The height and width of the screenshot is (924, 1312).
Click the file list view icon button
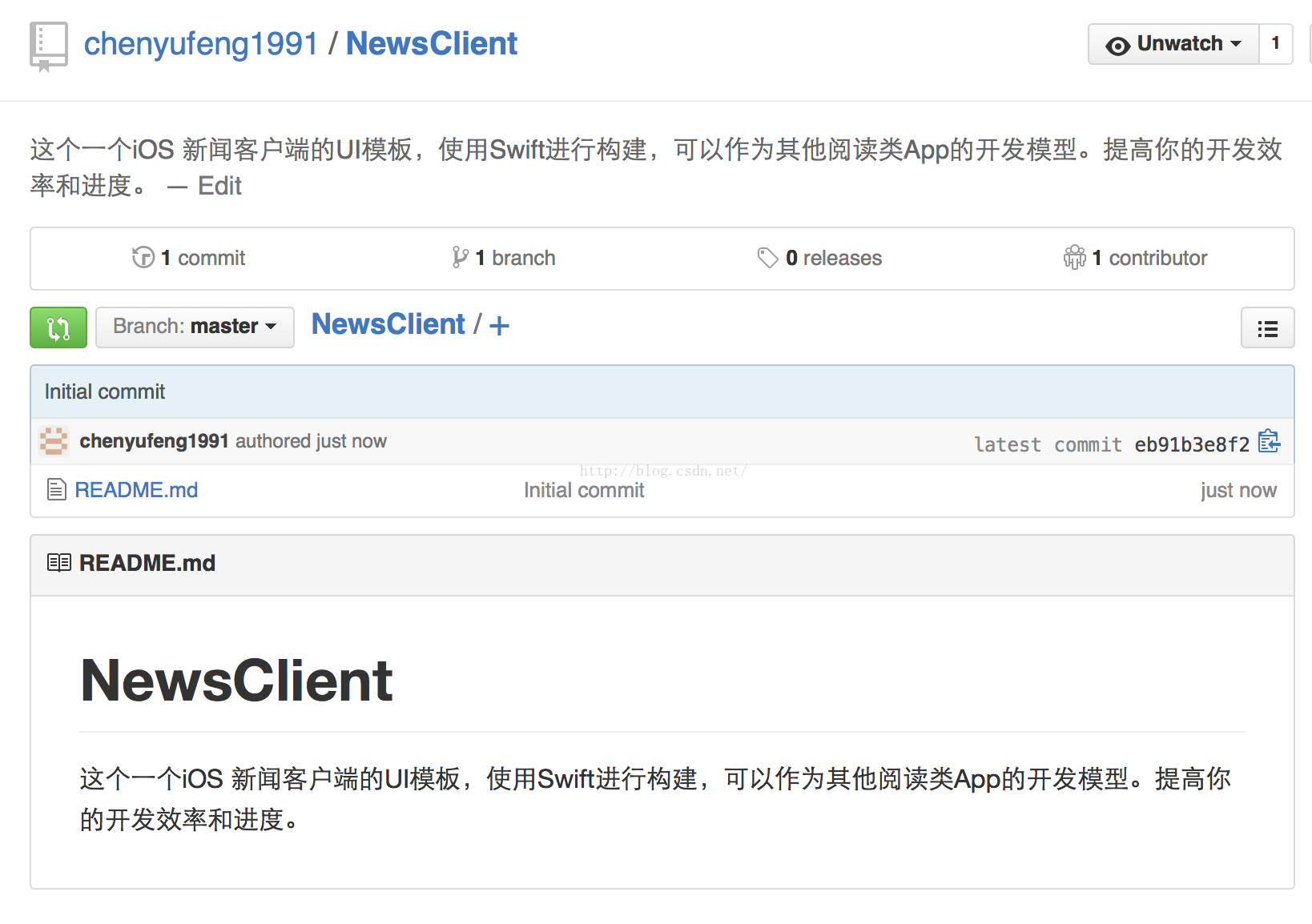point(1267,328)
